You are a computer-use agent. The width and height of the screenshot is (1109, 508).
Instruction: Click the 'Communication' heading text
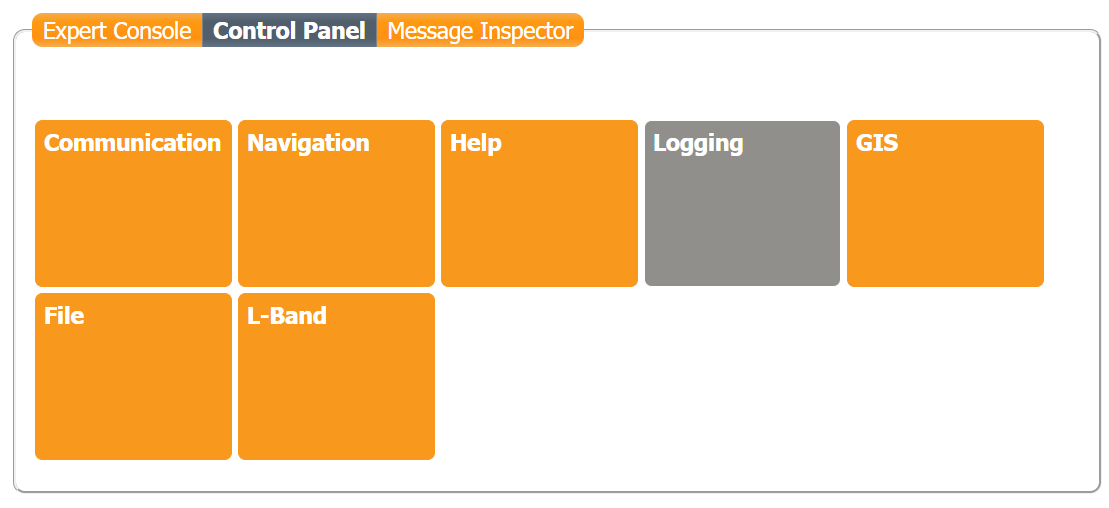(x=132, y=143)
